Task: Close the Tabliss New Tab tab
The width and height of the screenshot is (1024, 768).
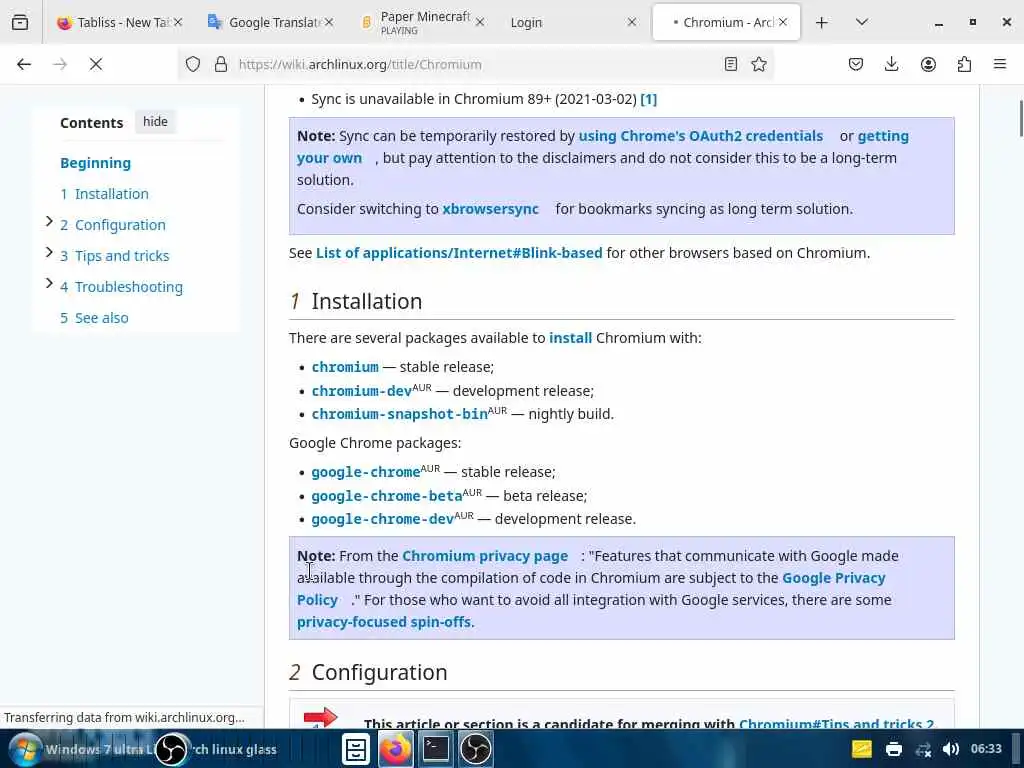Action: coord(178,22)
